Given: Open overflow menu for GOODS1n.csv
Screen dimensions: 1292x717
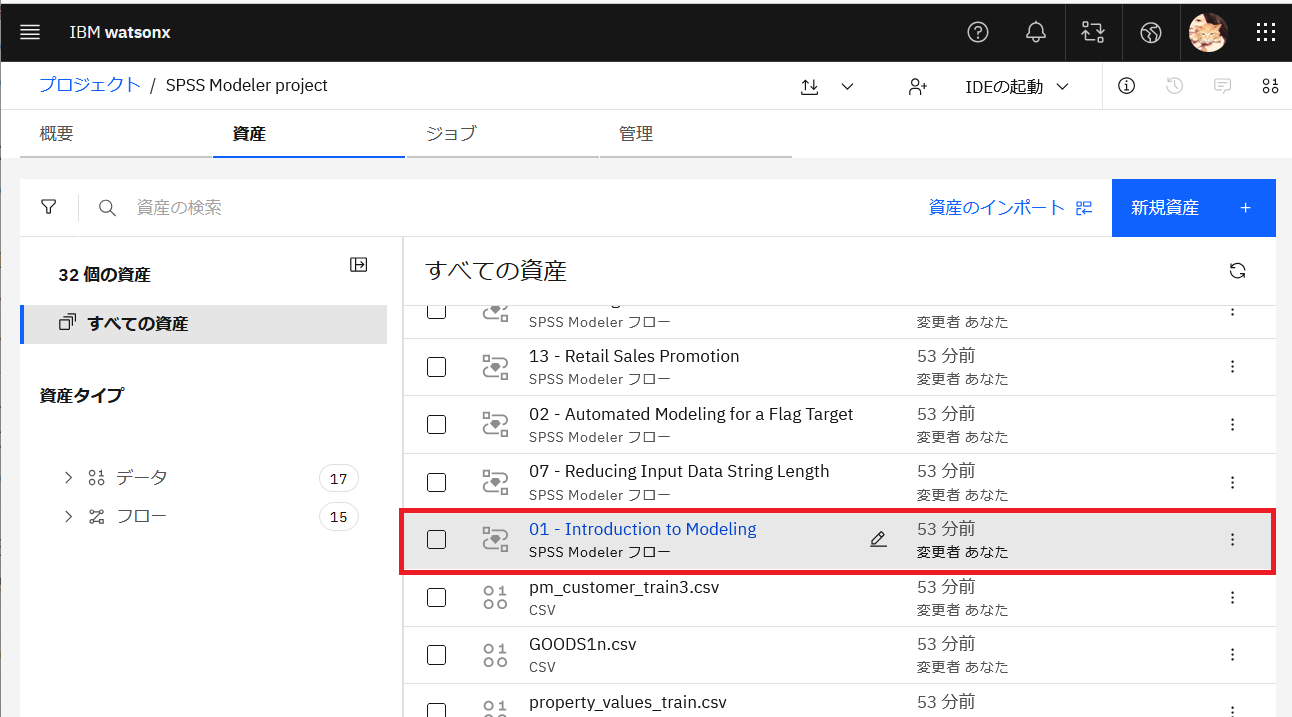Looking at the screenshot, I should point(1232,655).
